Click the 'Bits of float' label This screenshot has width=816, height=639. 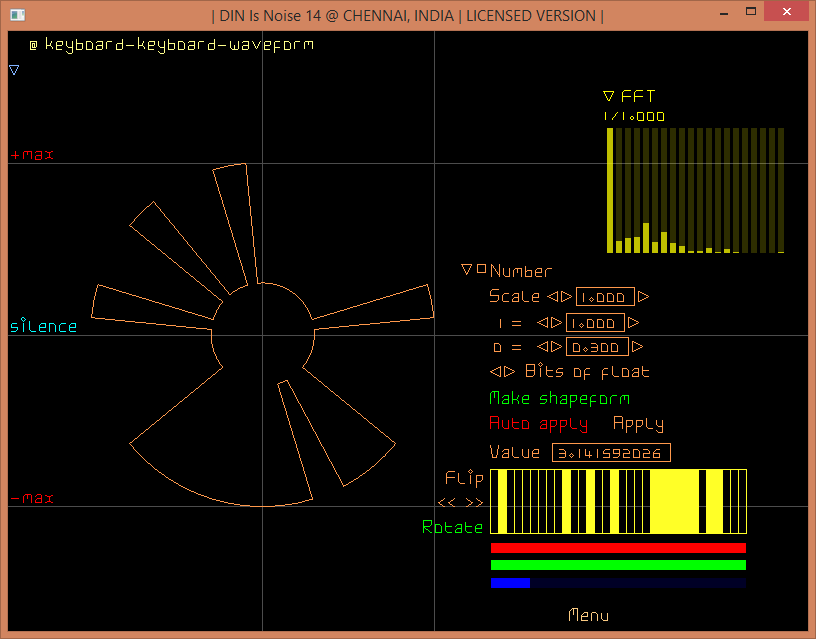[587, 372]
